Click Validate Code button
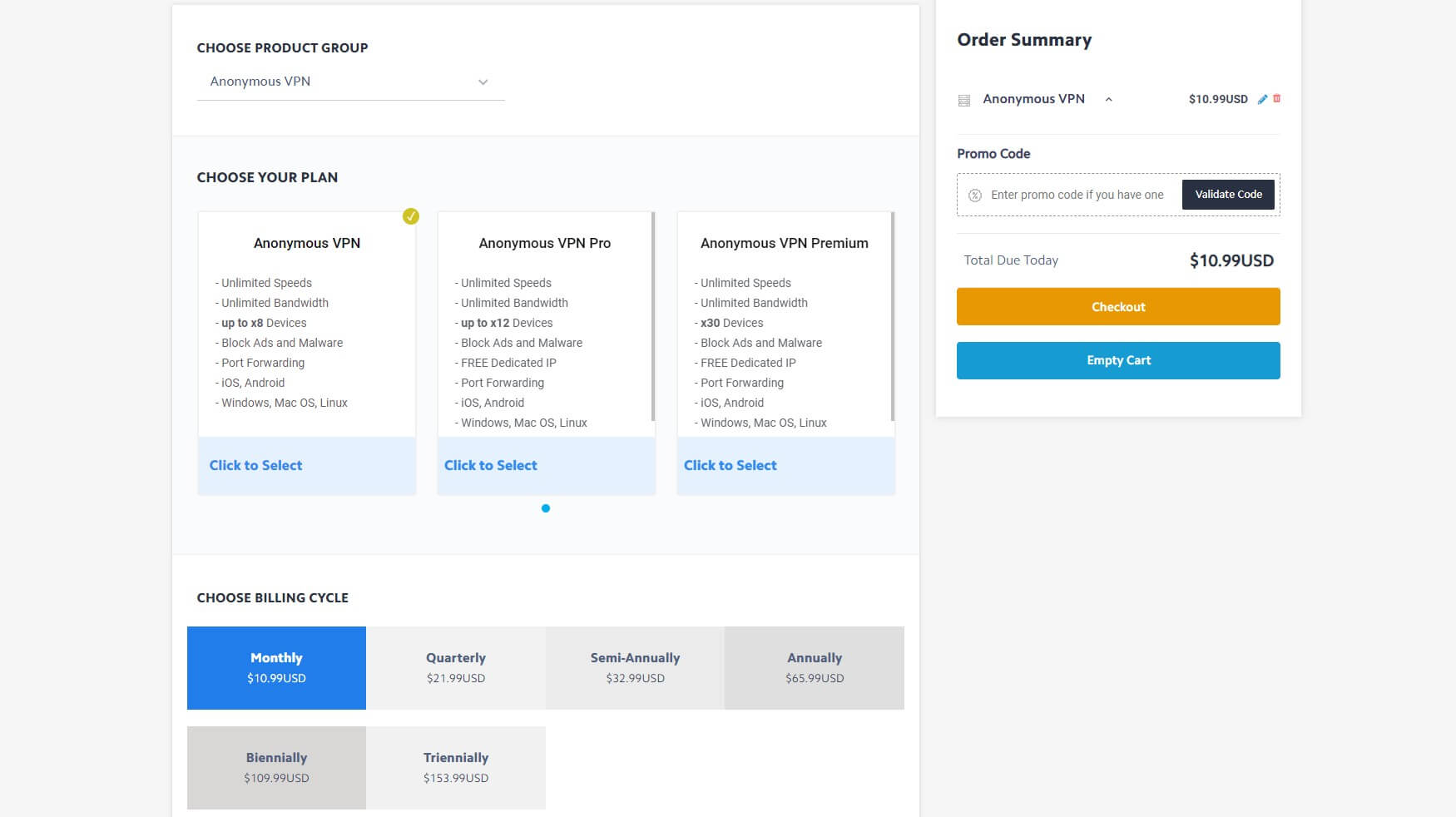1456x817 pixels. (1228, 195)
